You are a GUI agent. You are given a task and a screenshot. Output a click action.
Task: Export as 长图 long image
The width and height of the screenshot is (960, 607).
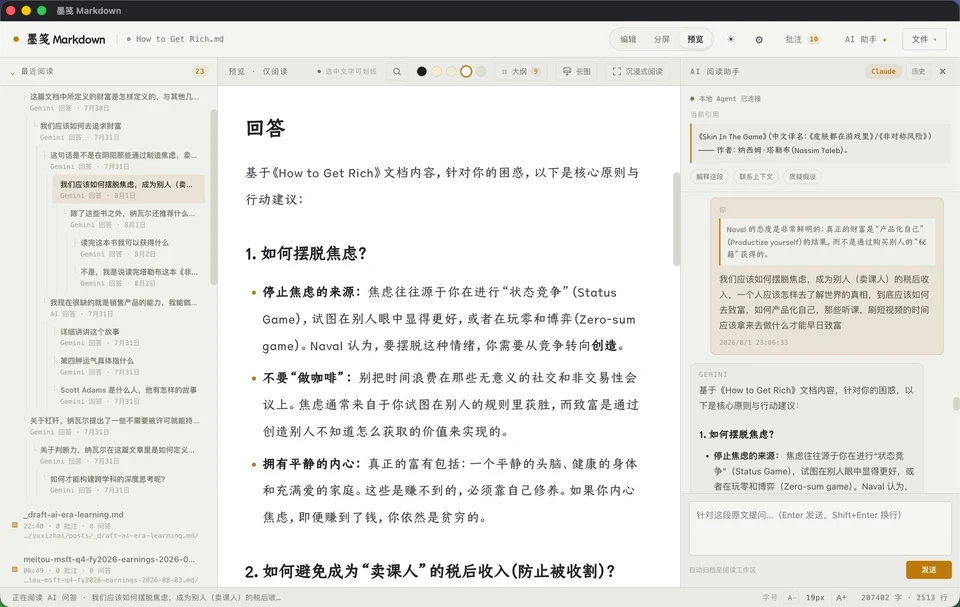click(x=576, y=72)
